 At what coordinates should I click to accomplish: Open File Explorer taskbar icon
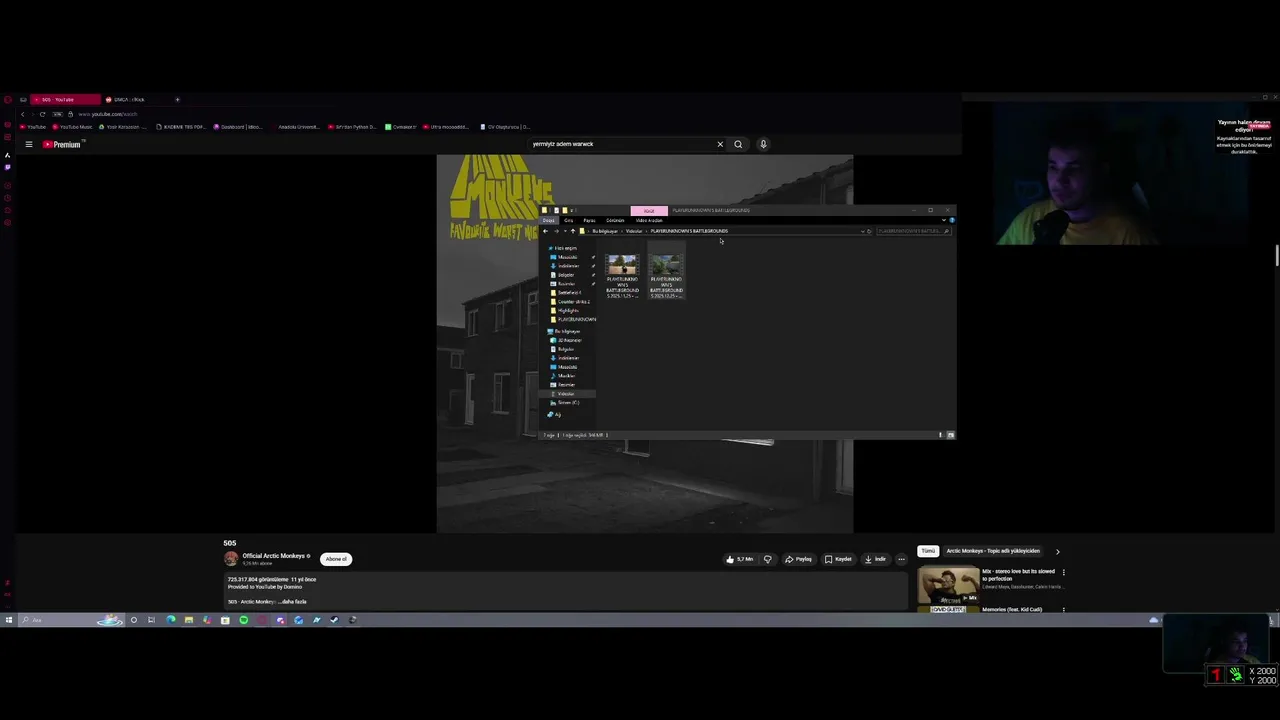(x=188, y=620)
